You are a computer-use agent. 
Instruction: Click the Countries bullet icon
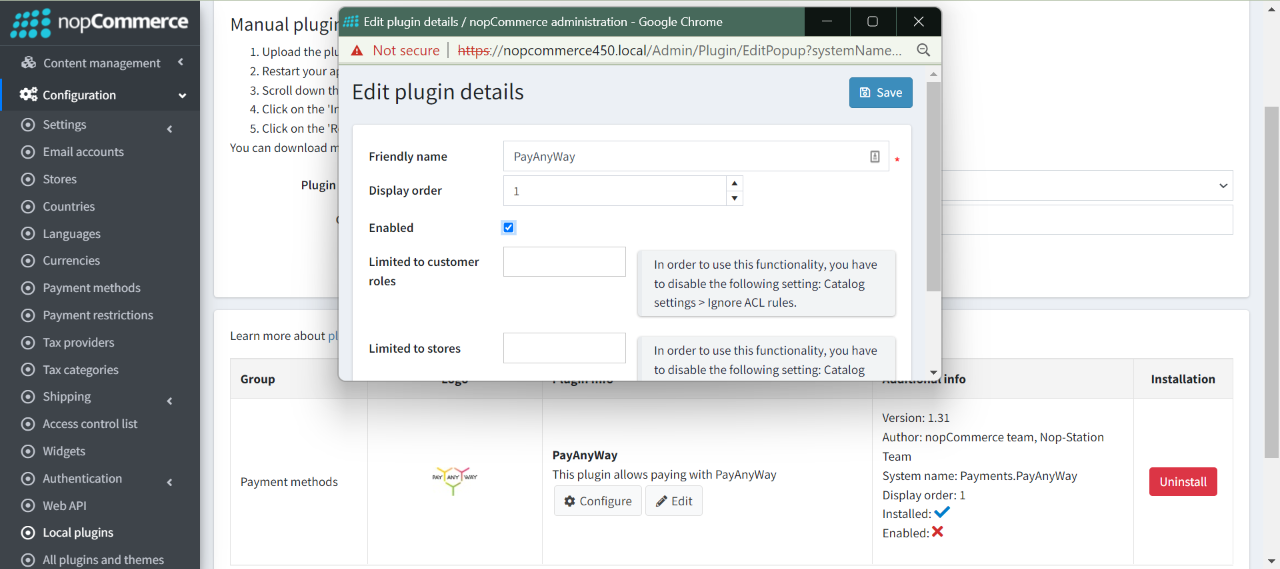click(28, 207)
